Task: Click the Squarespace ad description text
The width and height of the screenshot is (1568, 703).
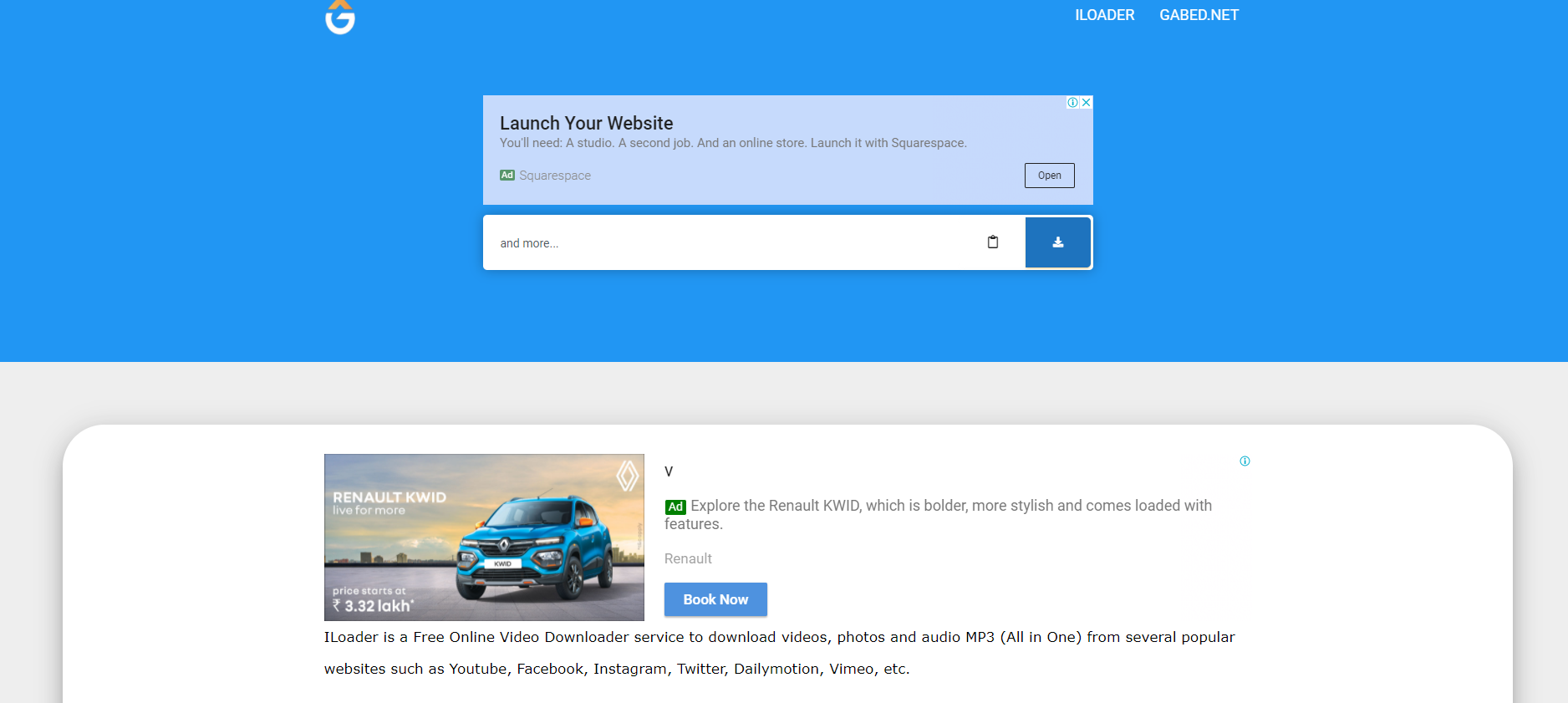Action: click(x=732, y=143)
